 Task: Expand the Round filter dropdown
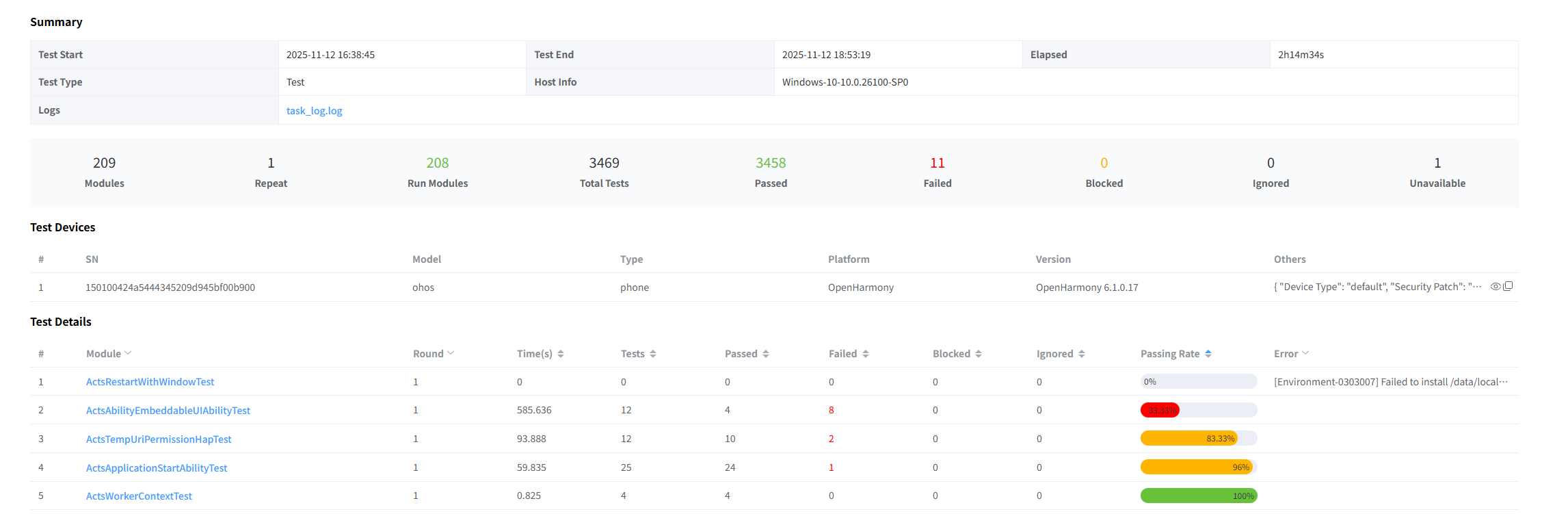click(451, 353)
